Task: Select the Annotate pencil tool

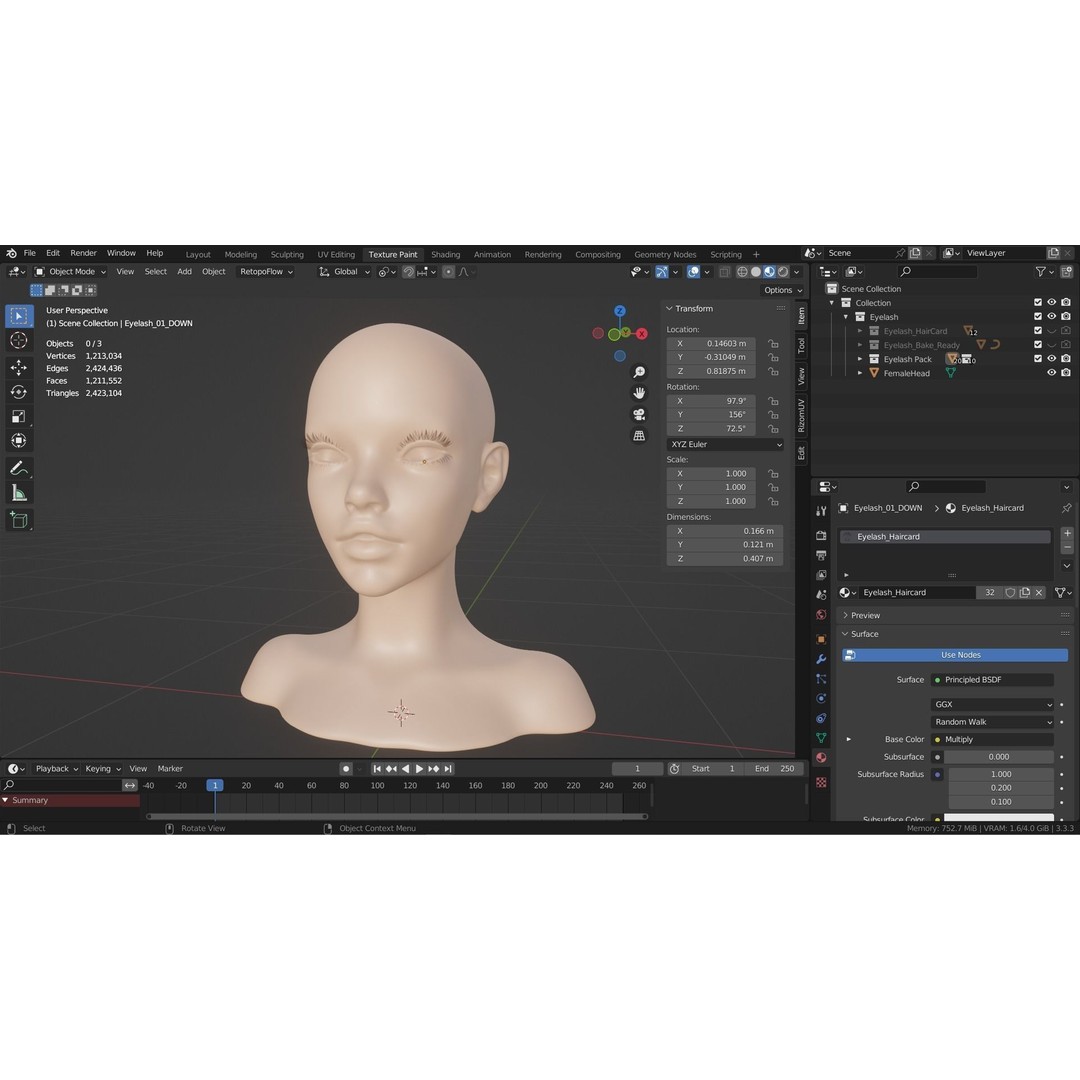Action: 19,468
